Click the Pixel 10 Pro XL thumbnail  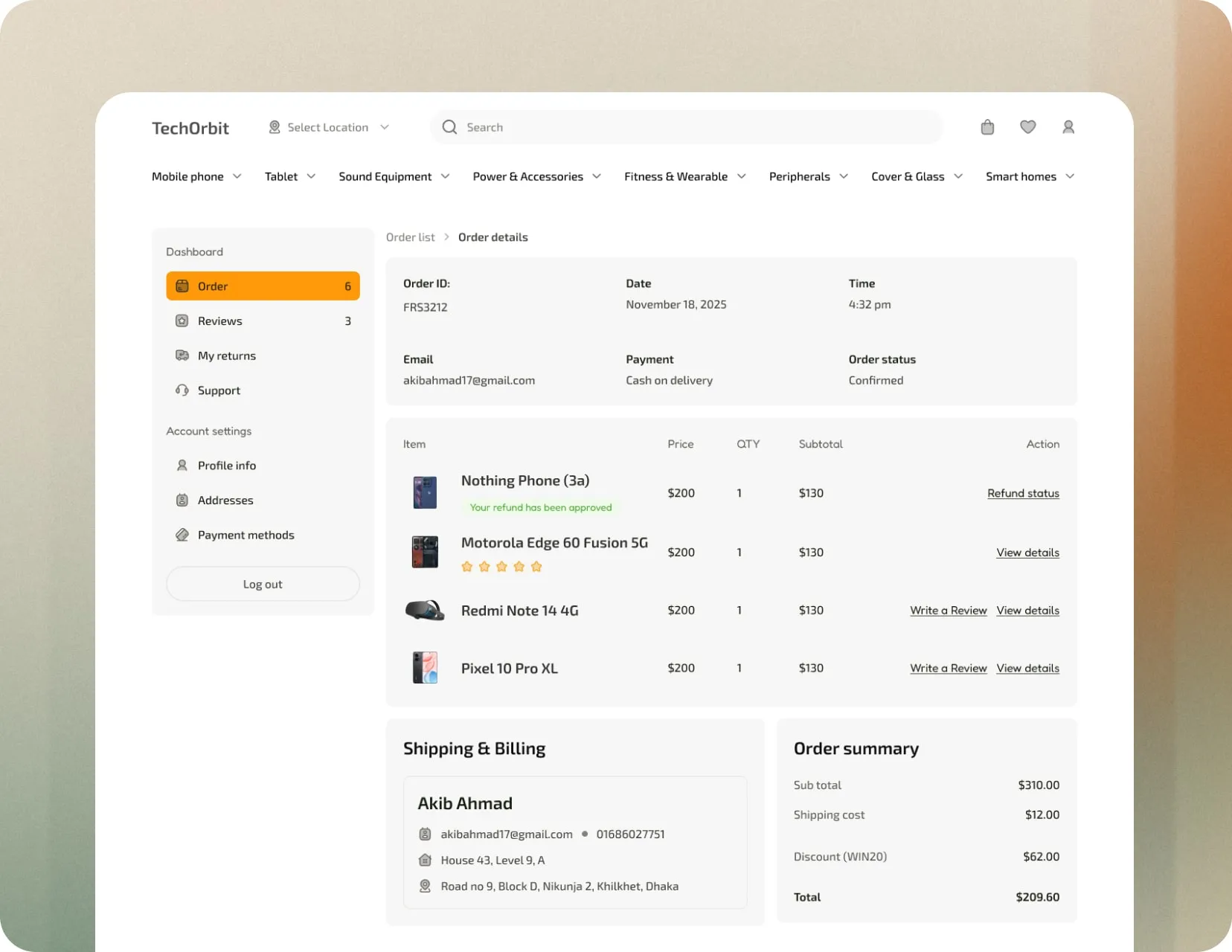(425, 668)
